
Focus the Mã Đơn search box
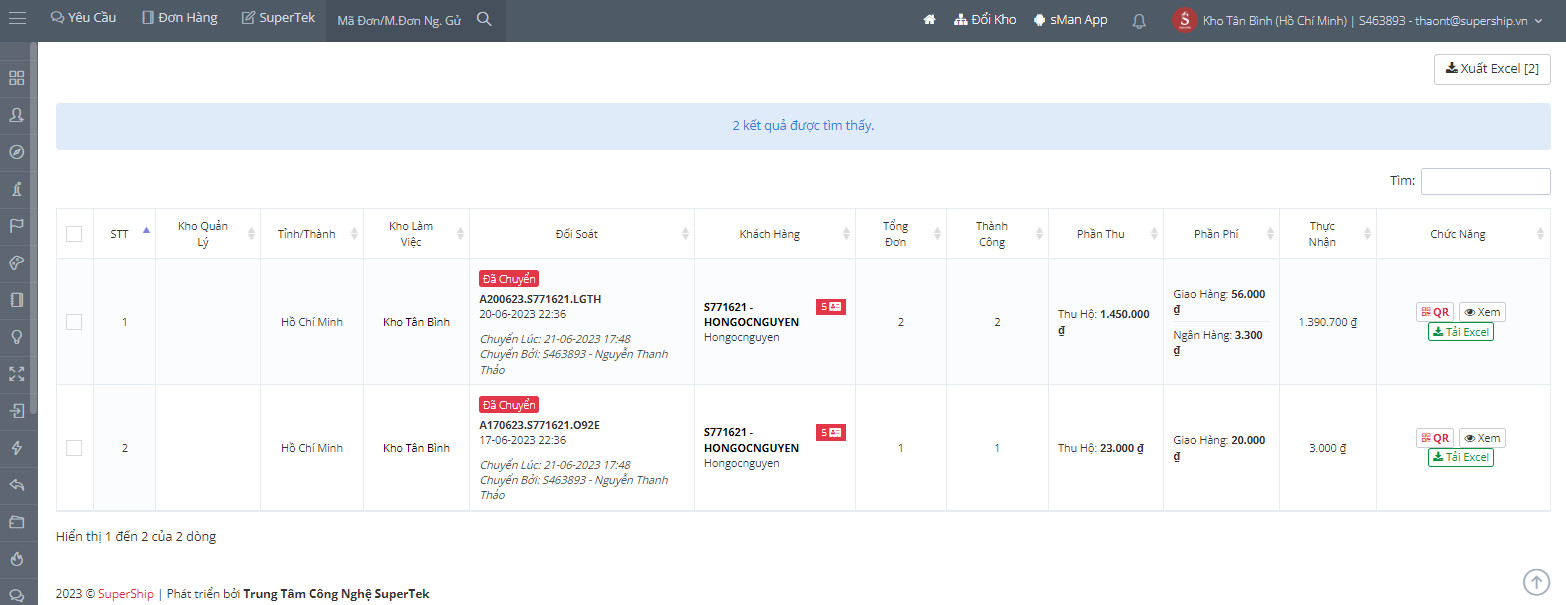(400, 21)
